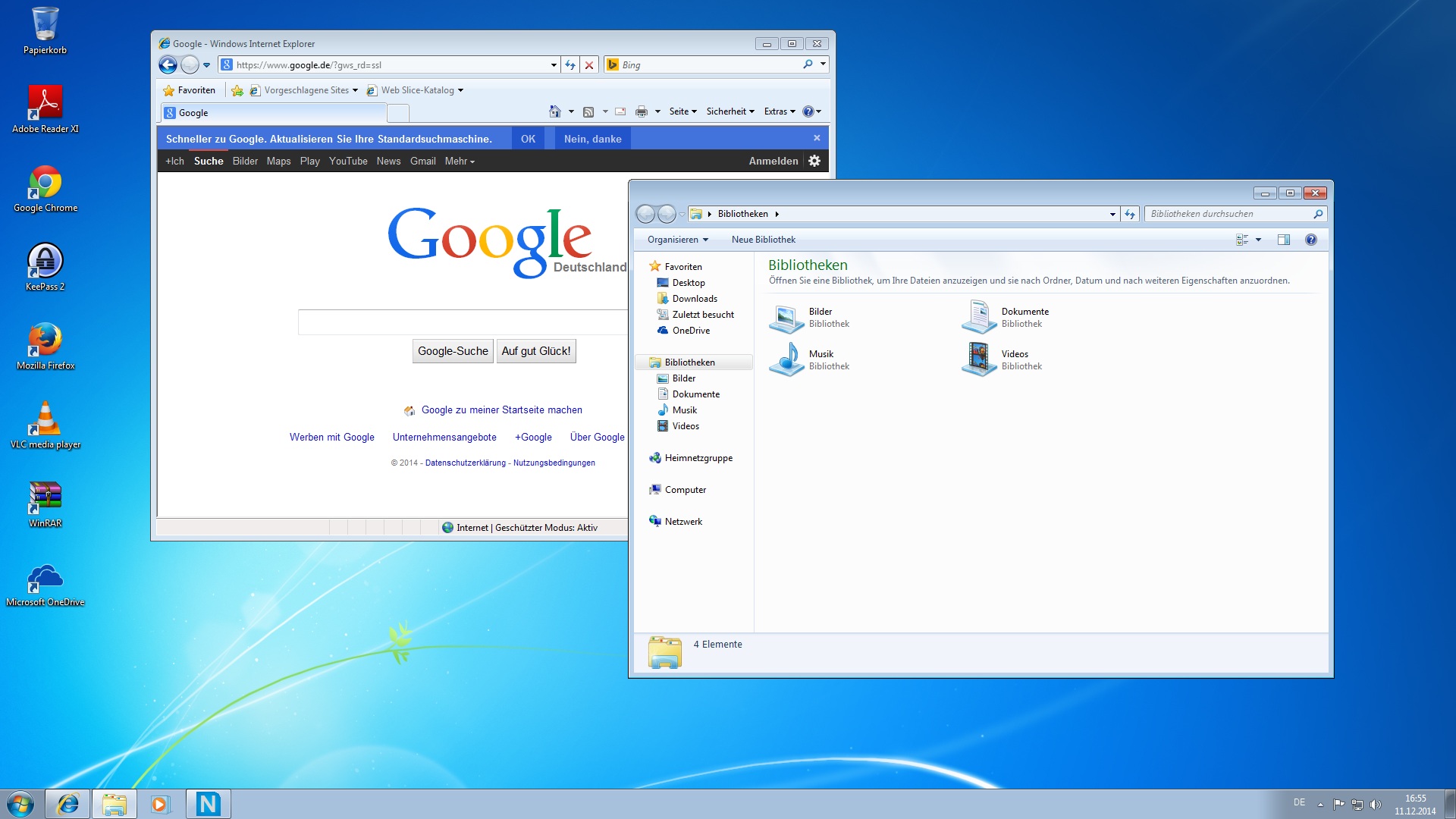Click the Explorer help icon
The image size is (1456, 819).
click(x=1310, y=240)
